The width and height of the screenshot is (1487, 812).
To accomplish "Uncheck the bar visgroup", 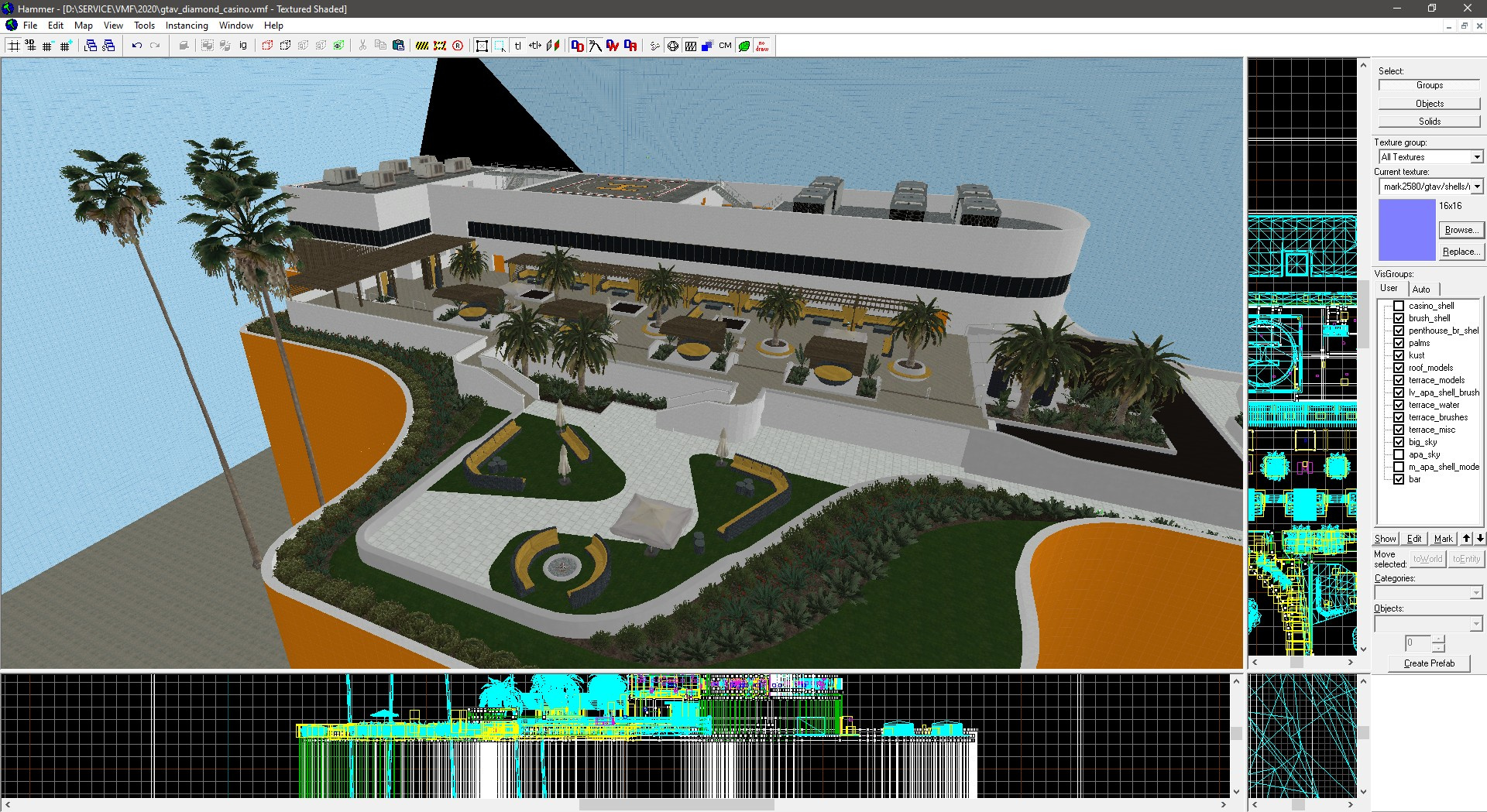I will click(1399, 479).
